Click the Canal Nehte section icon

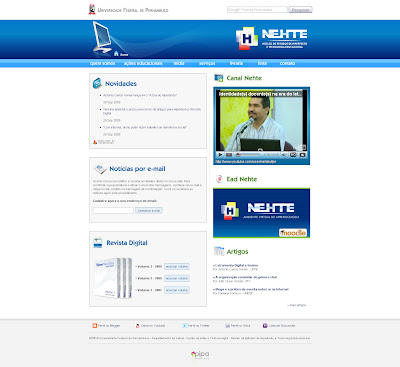219,78
